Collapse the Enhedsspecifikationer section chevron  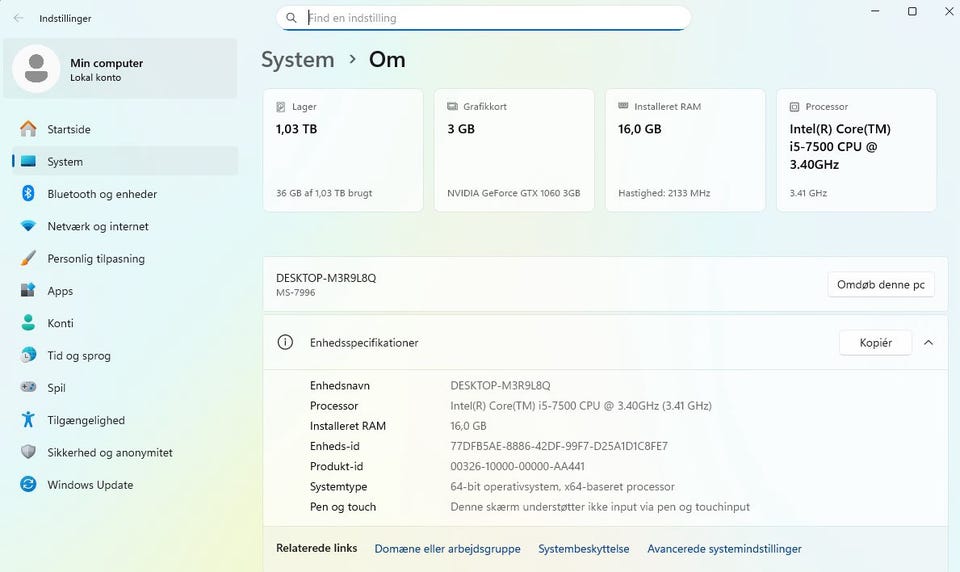pos(928,343)
